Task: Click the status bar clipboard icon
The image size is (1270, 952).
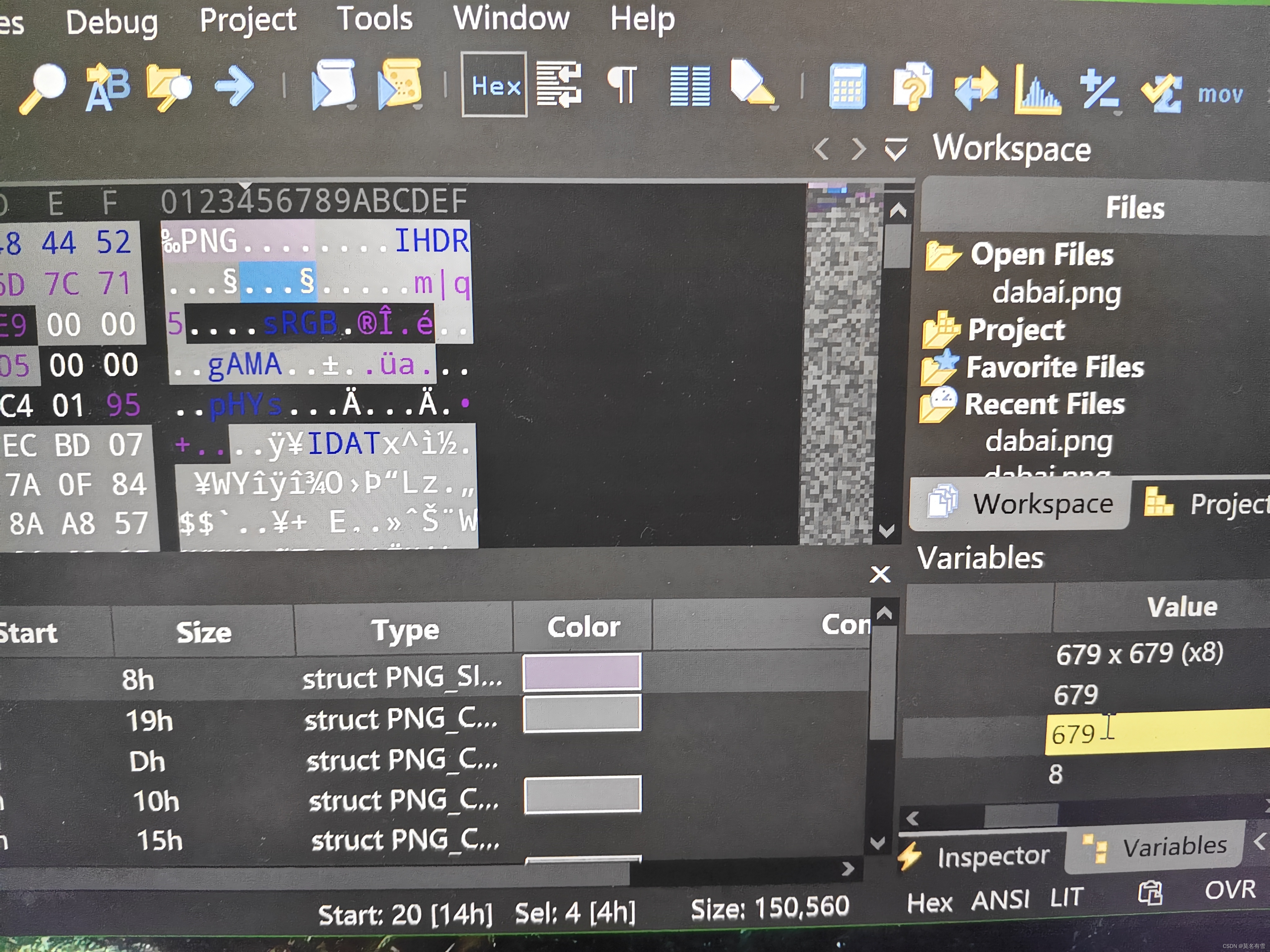Action: (1150, 893)
